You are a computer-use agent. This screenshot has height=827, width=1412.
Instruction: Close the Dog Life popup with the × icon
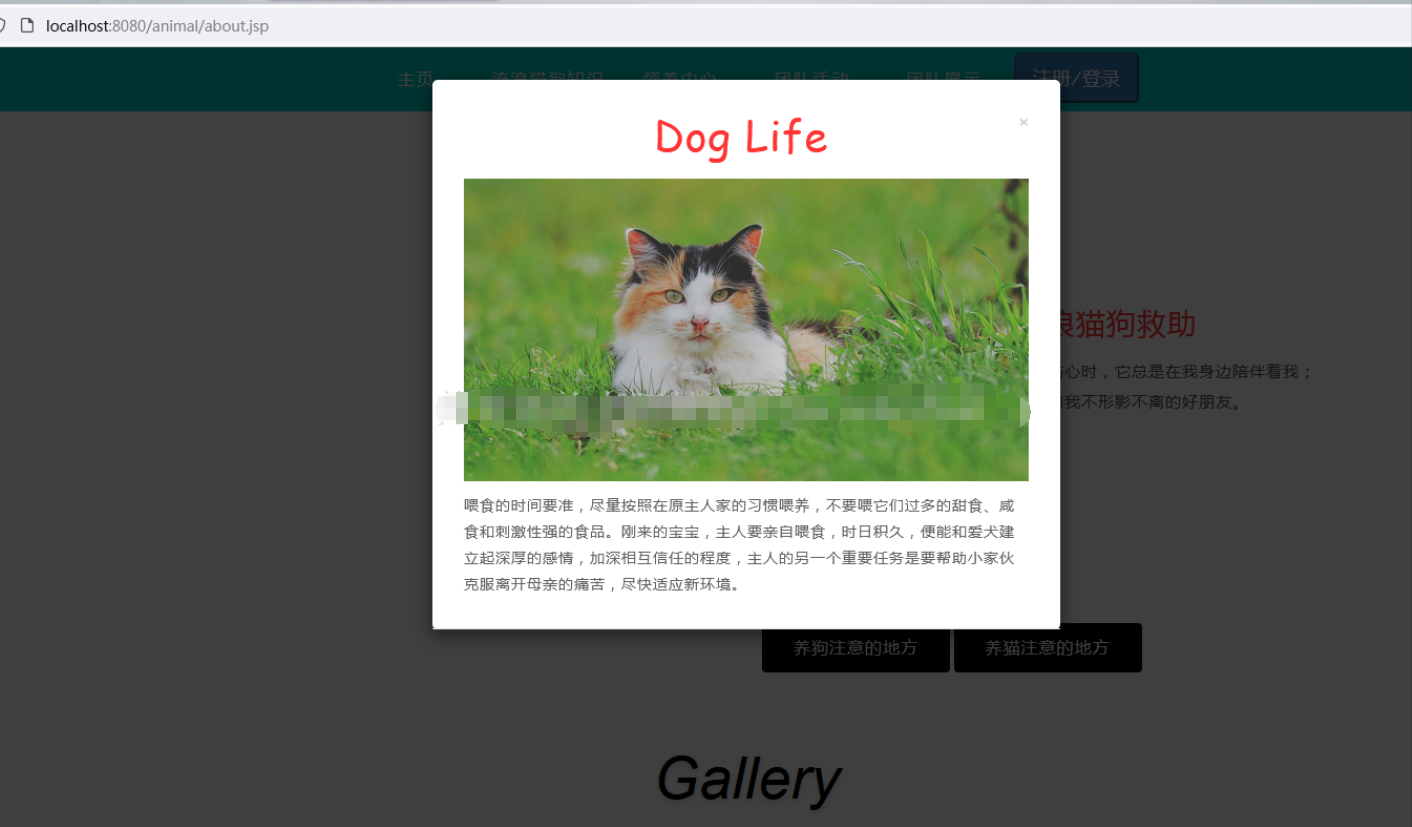tap(1023, 123)
